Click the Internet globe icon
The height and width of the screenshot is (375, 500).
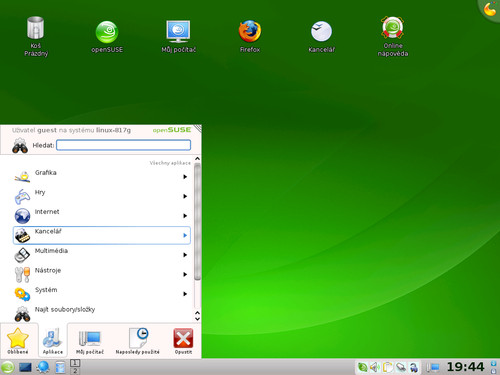[22, 216]
